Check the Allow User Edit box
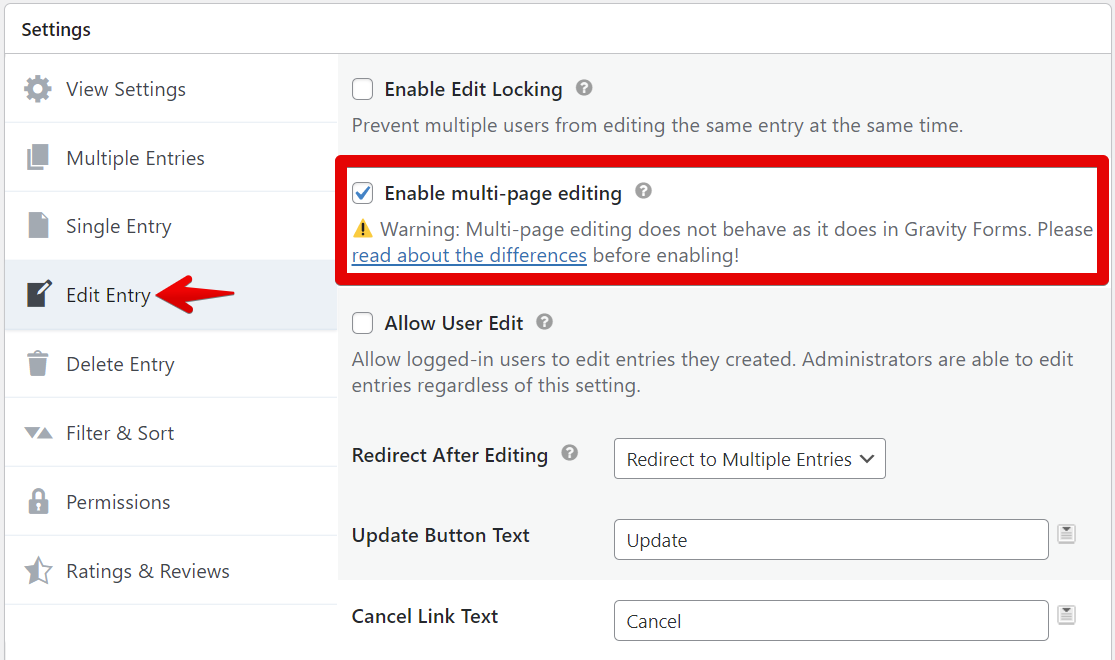 (362, 322)
